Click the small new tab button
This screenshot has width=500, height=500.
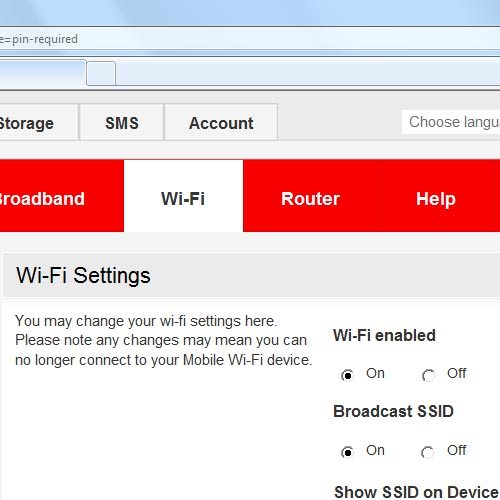tap(101, 73)
